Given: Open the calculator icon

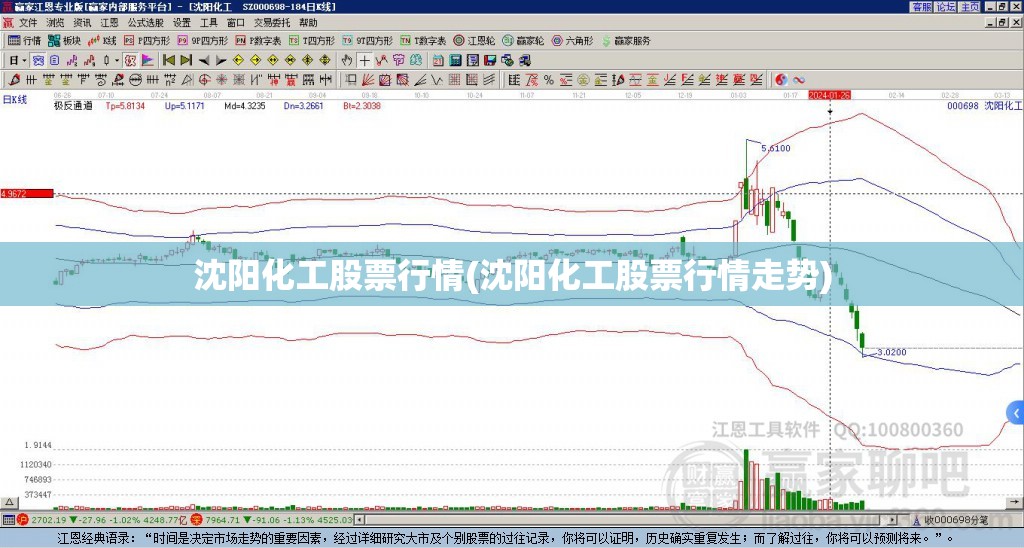Looking at the screenshot, I should [456, 61].
